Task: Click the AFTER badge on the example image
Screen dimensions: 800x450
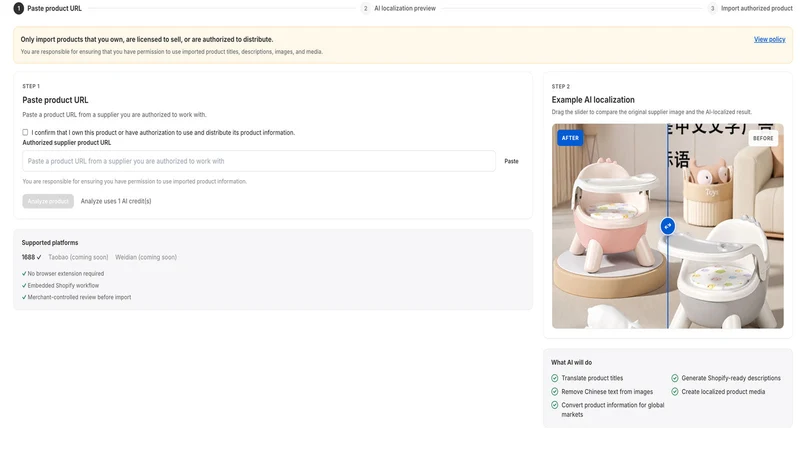Action: (x=570, y=138)
